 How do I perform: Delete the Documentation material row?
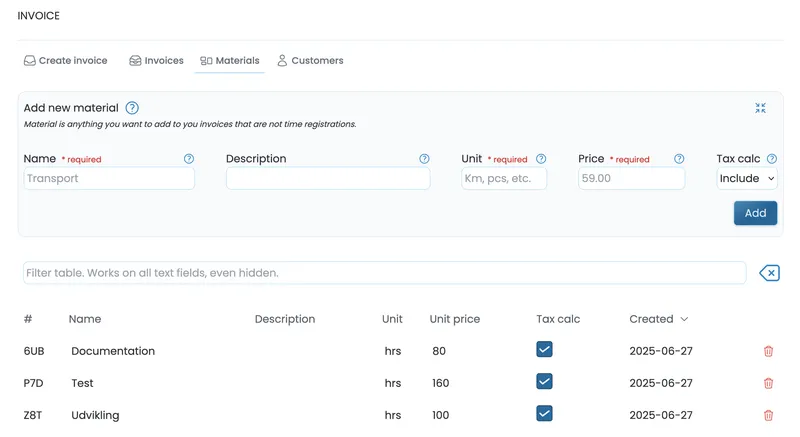pyautogui.click(x=768, y=351)
